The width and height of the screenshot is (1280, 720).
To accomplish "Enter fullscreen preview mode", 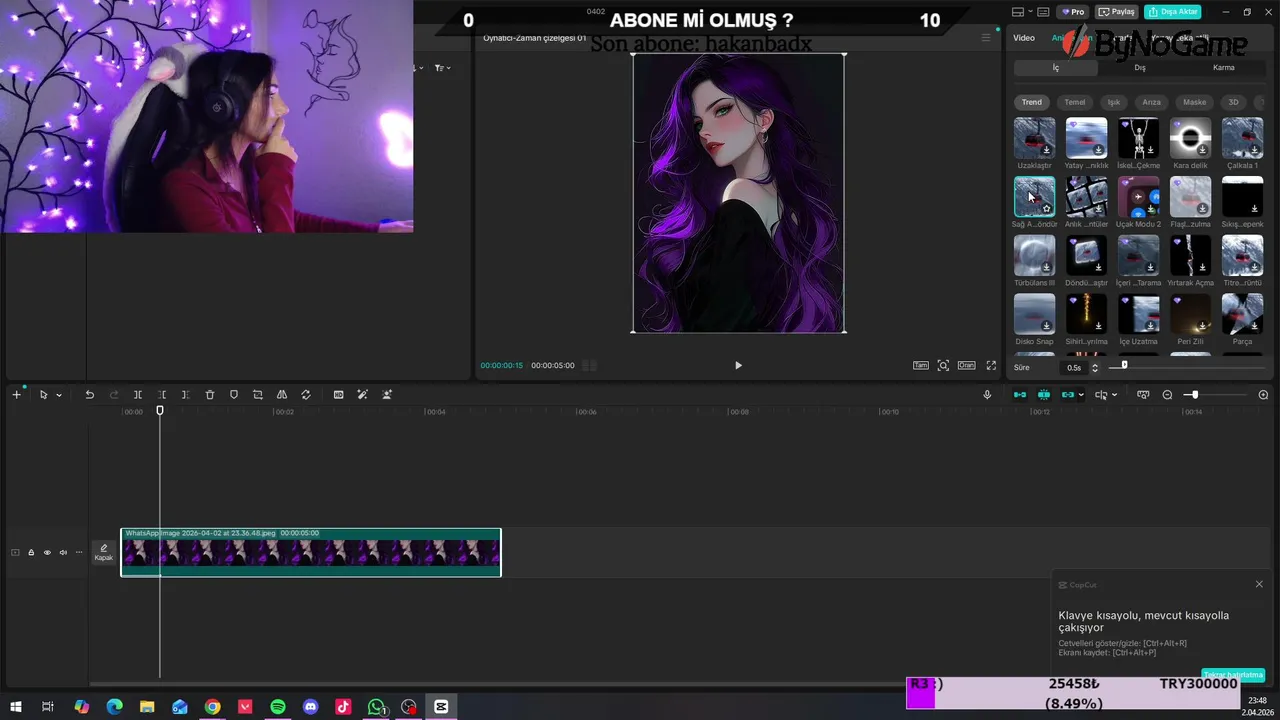I will pos(991,366).
